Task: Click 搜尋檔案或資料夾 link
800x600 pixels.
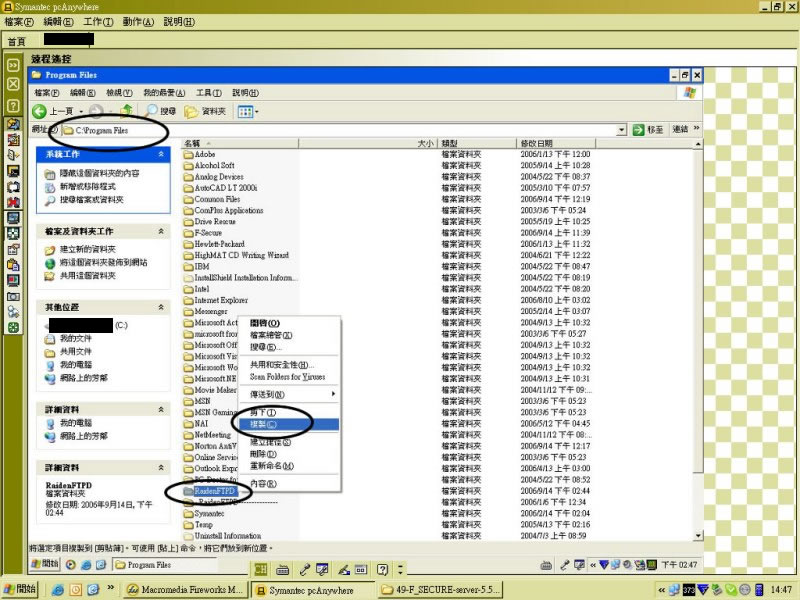Action: click(92, 199)
